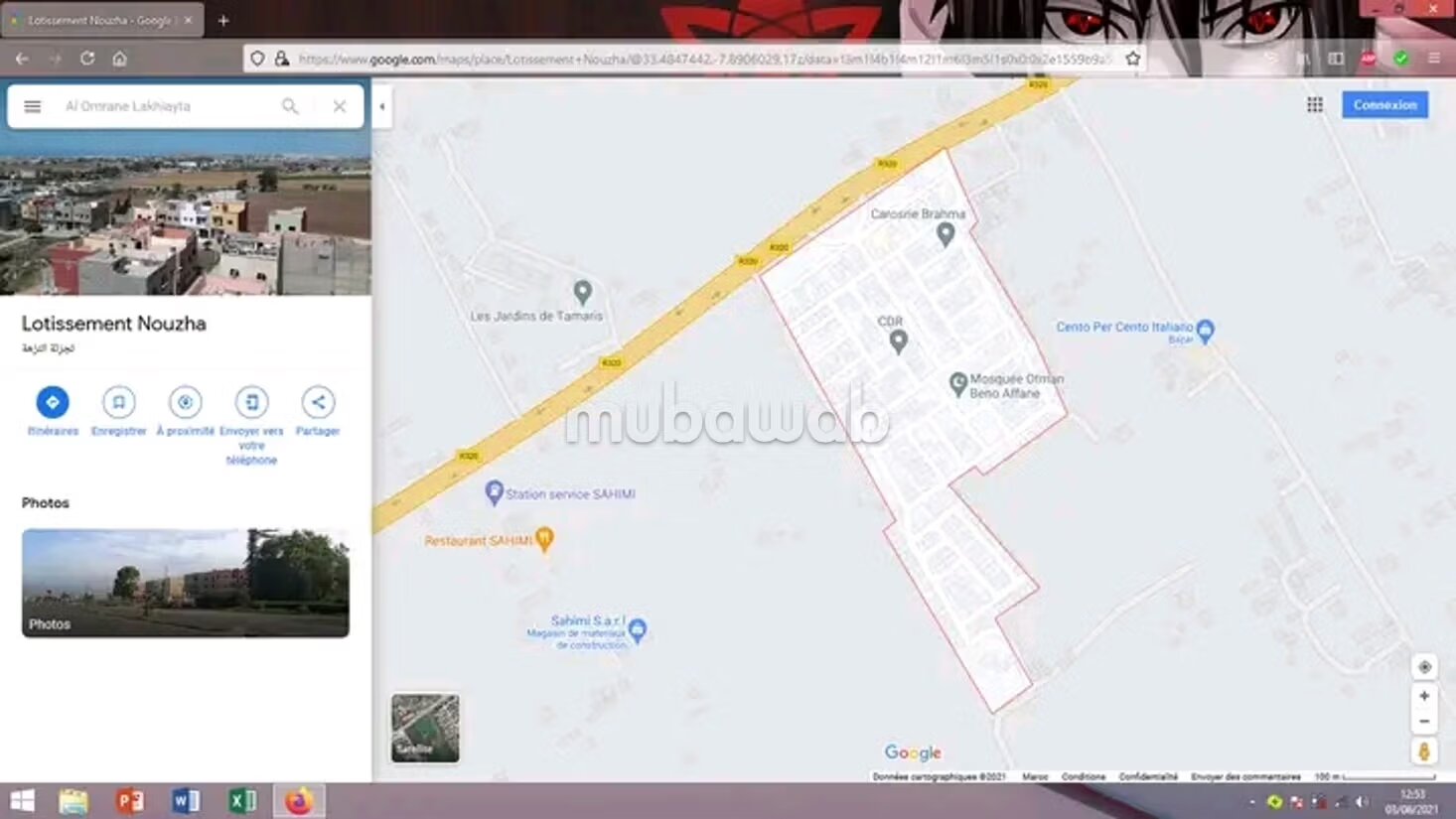
Task: Click the Connexion sign-in button
Action: pos(1384,104)
